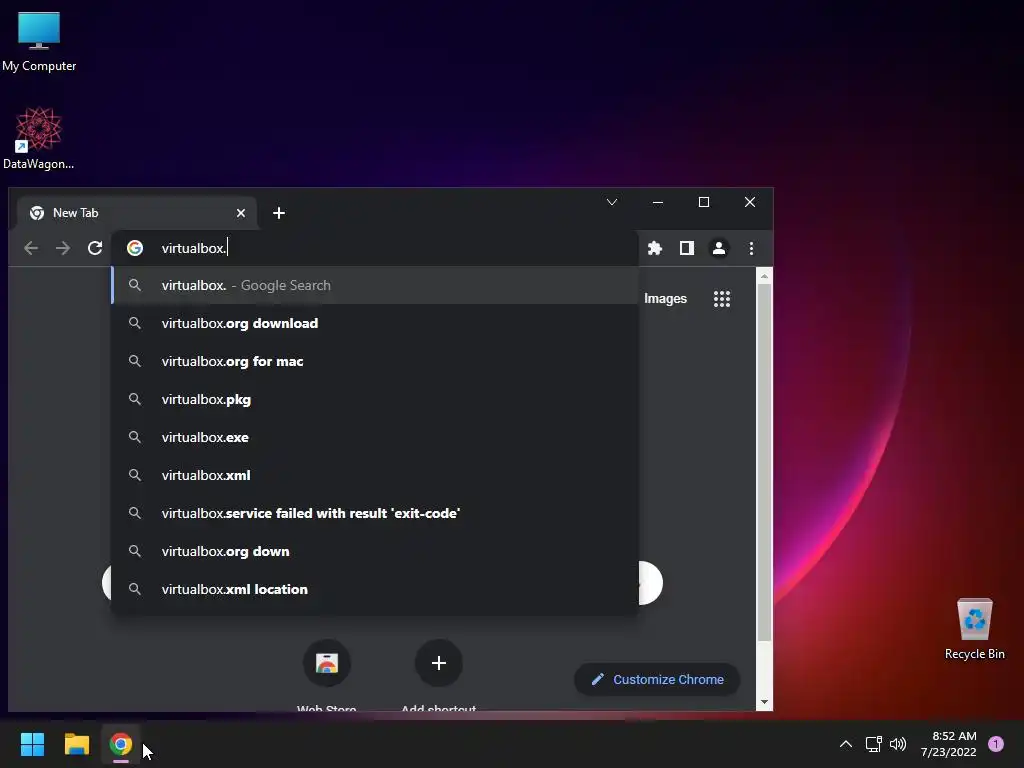Choose 'virtualbox. - Google Search' suggestion
This screenshot has width=1024, height=768.
click(375, 285)
